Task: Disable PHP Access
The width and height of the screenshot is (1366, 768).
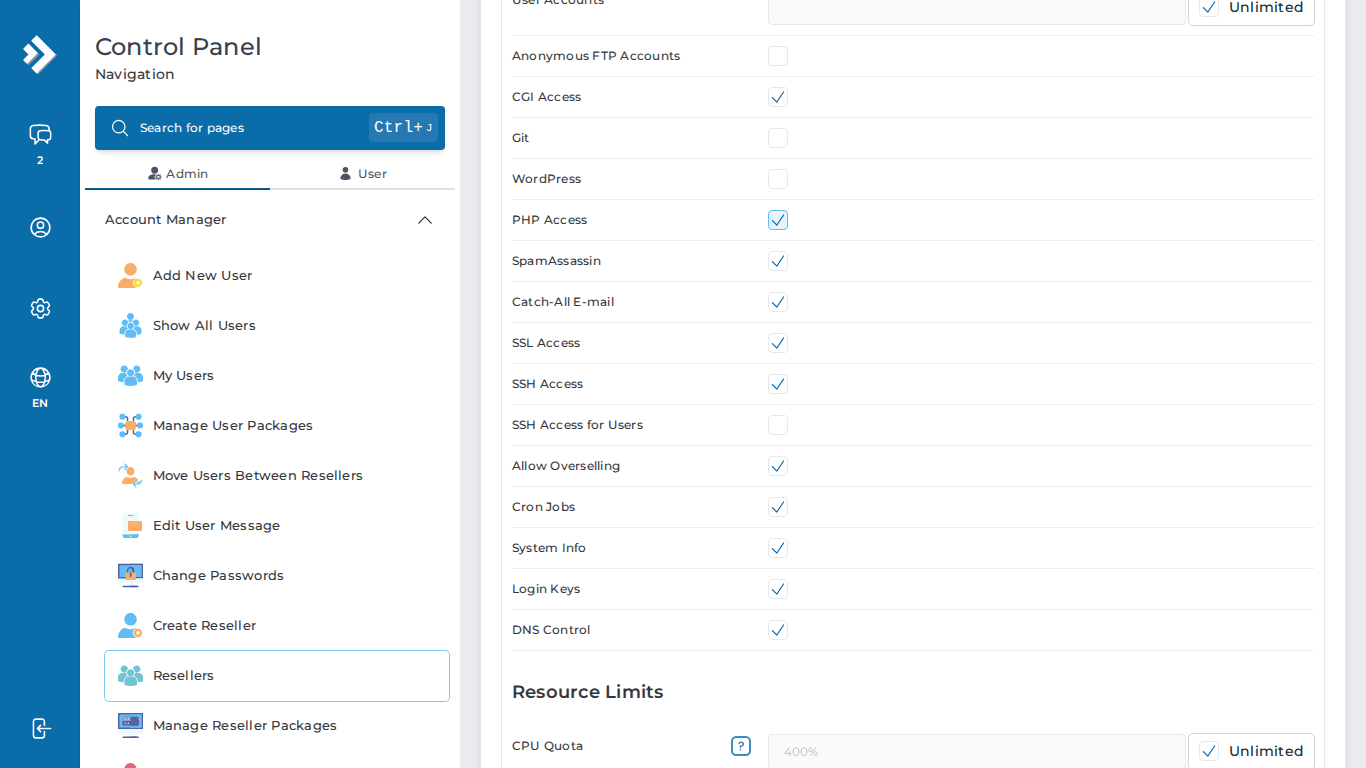Action: [778, 219]
